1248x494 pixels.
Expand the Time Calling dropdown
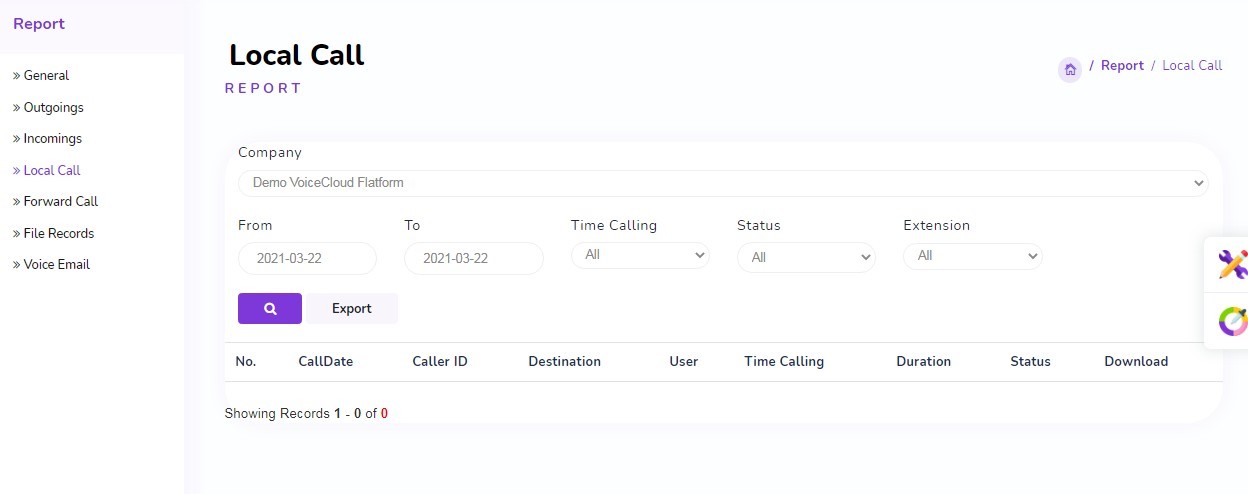click(x=640, y=255)
